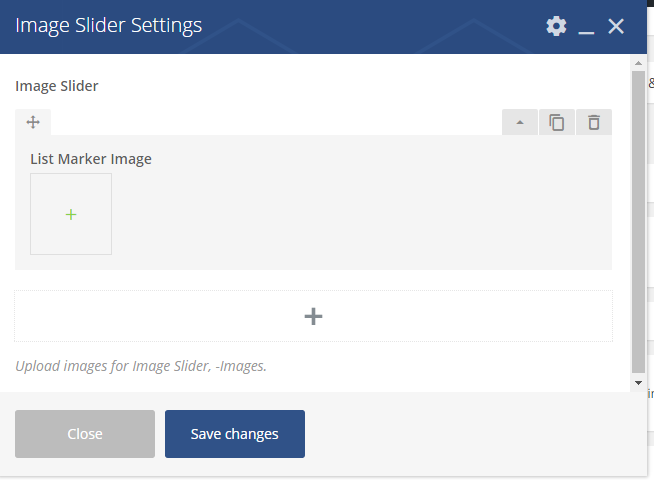Viewport: 654px width, 480px height.
Task: Open the gear settings in the header
Action: 556,26
